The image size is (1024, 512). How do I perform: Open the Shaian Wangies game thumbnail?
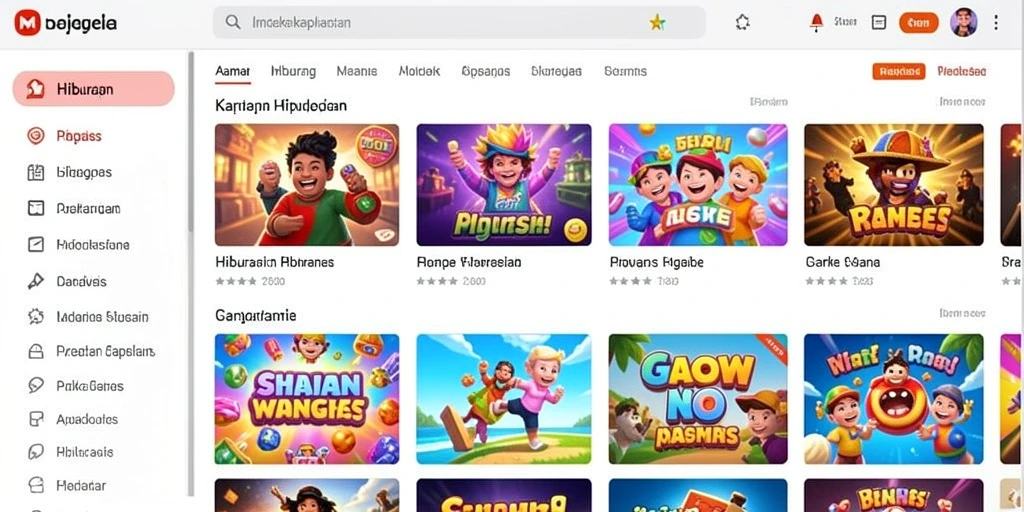pos(307,399)
